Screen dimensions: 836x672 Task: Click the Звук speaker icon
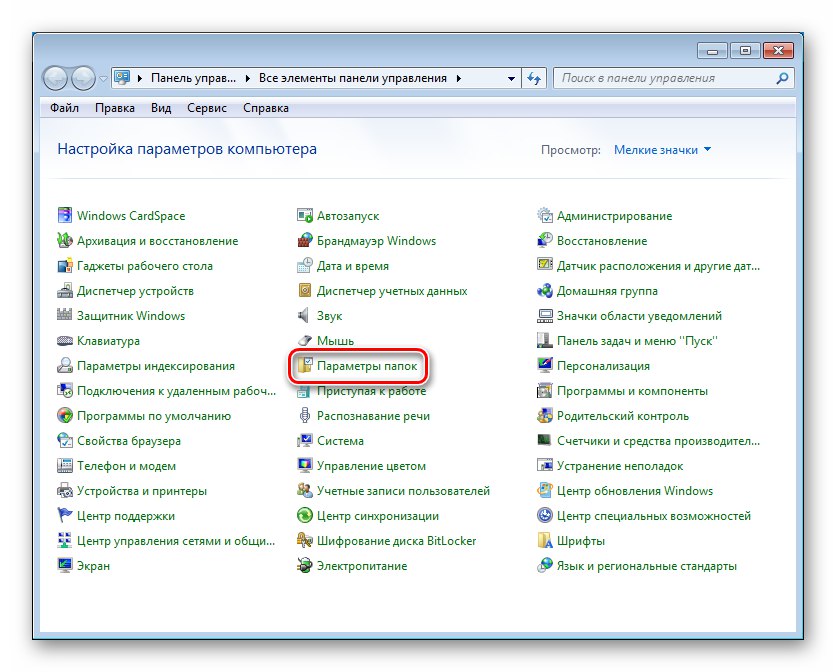(x=303, y=315)
